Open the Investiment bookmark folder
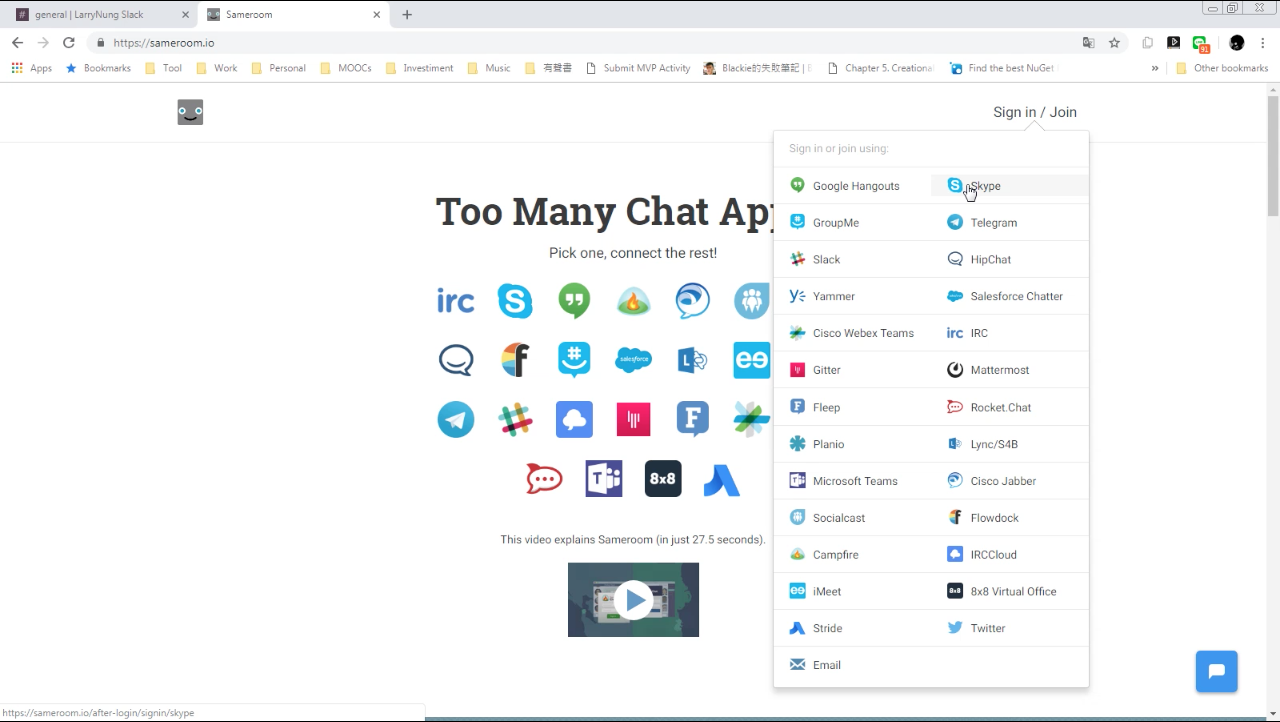 pyautogui.click(x=419, y=68)
